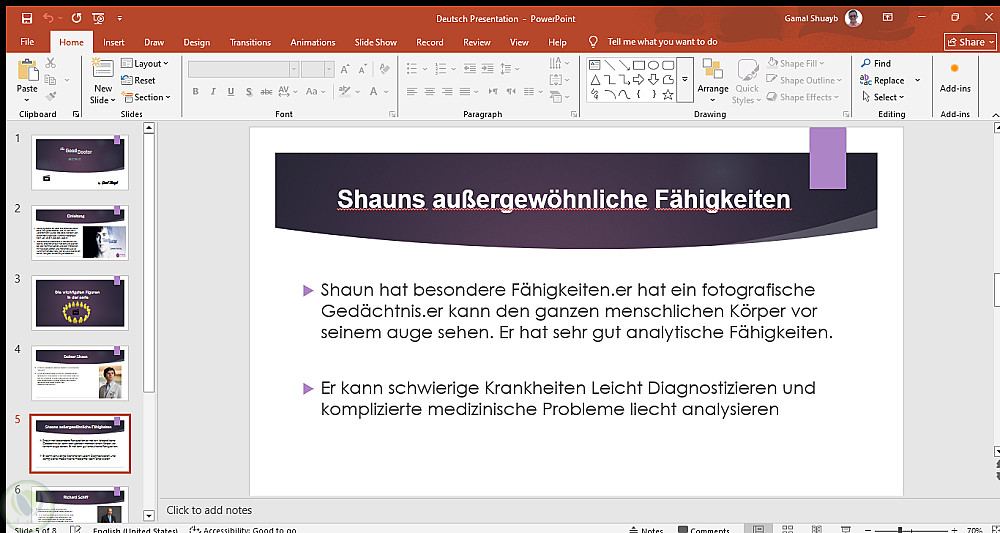Click the Reset slide button

coord(138,80)
